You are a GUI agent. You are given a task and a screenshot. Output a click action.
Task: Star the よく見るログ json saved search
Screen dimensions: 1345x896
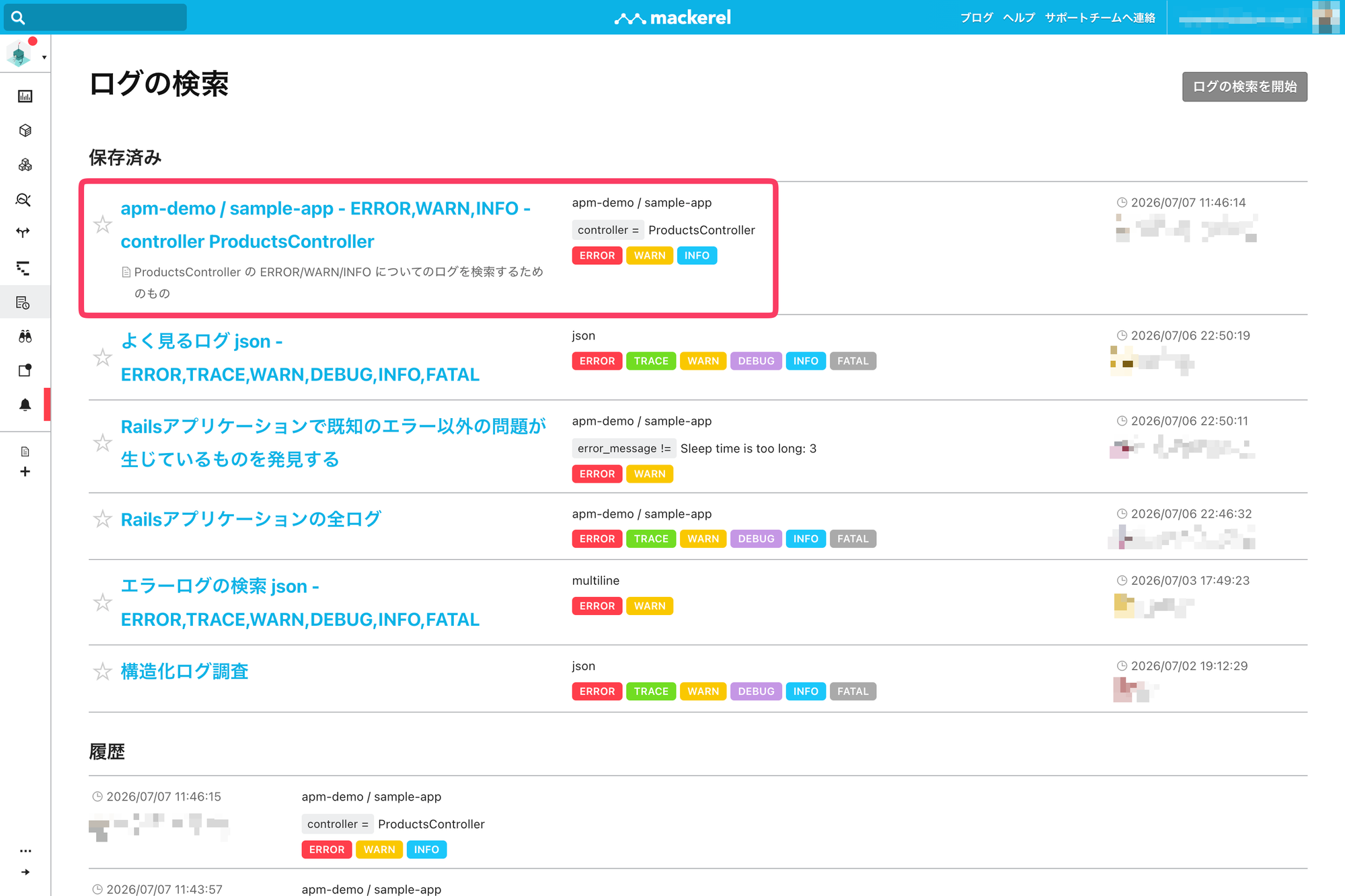(x=102, y=358)
